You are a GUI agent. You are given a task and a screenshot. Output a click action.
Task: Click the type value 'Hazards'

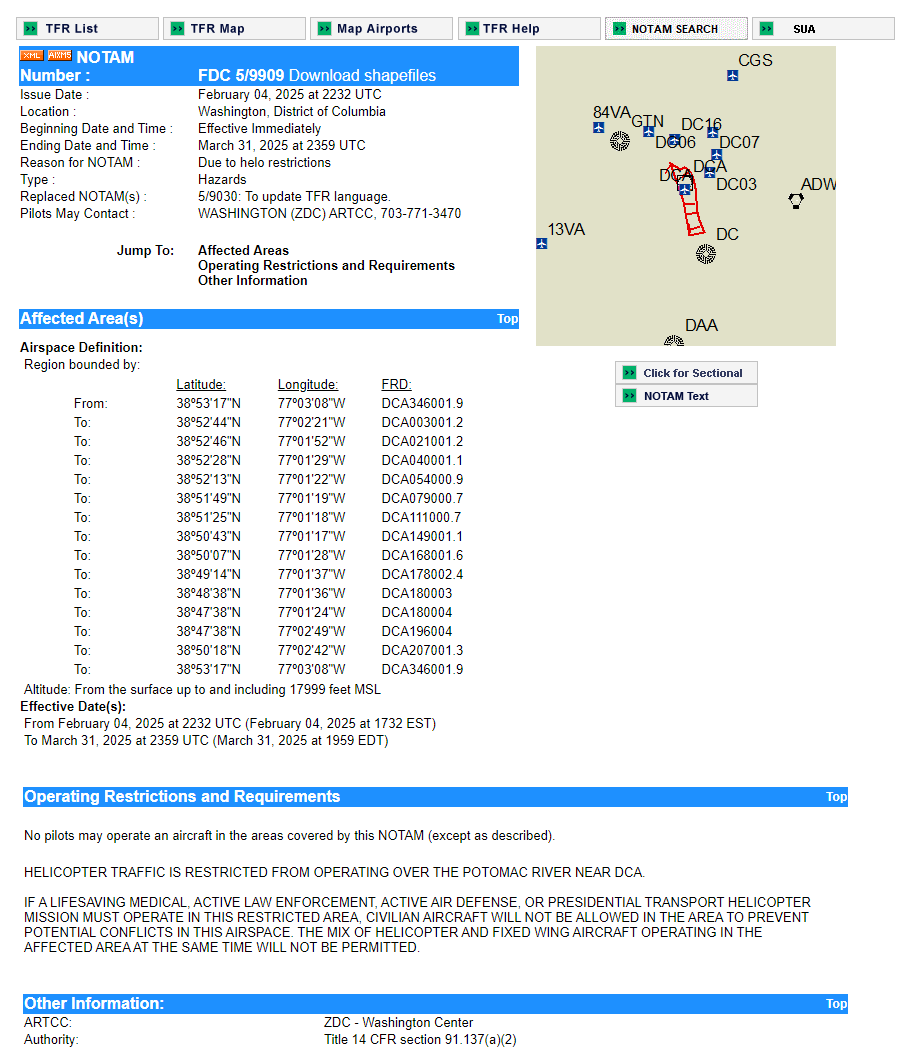(x=222, y=179)
